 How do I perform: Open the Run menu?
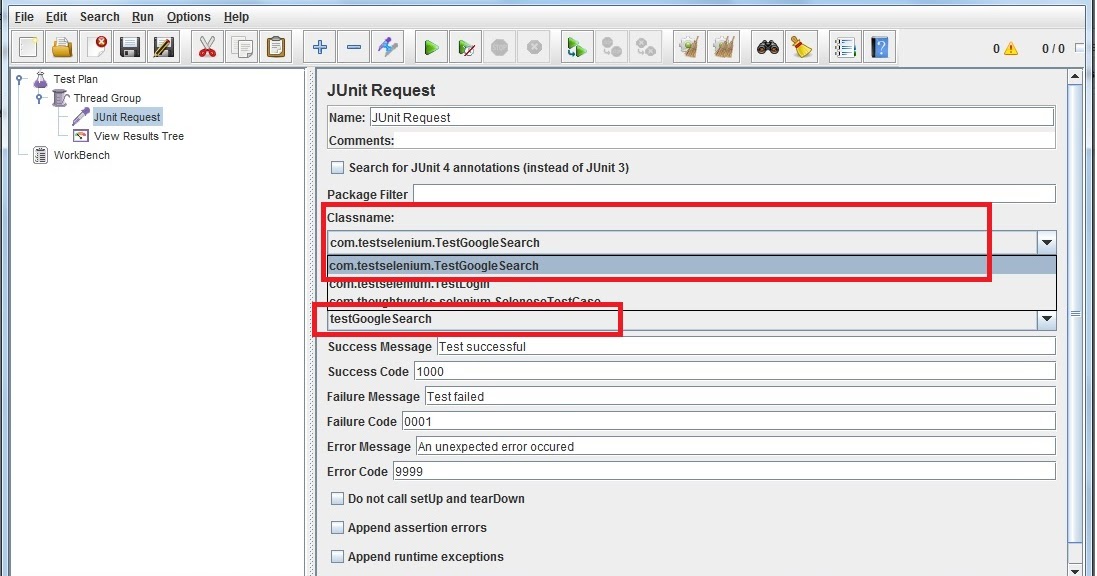pyautogui.click(x=142, y=16)
